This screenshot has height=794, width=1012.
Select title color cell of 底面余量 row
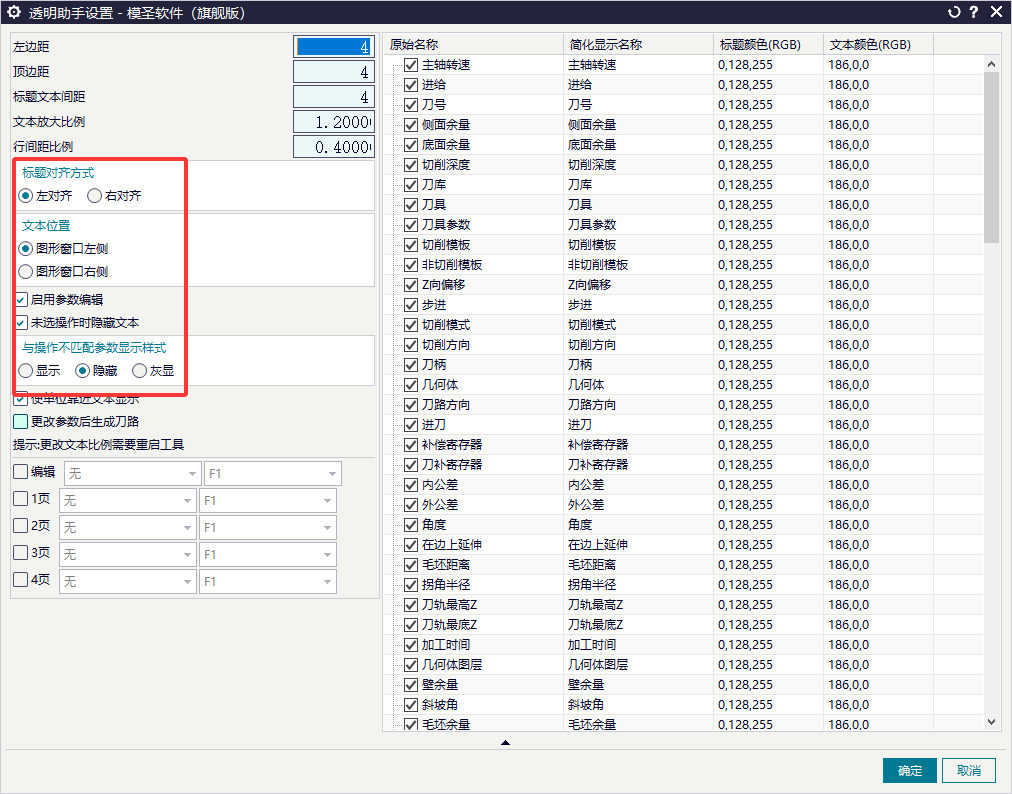click(x=769, y=145)
